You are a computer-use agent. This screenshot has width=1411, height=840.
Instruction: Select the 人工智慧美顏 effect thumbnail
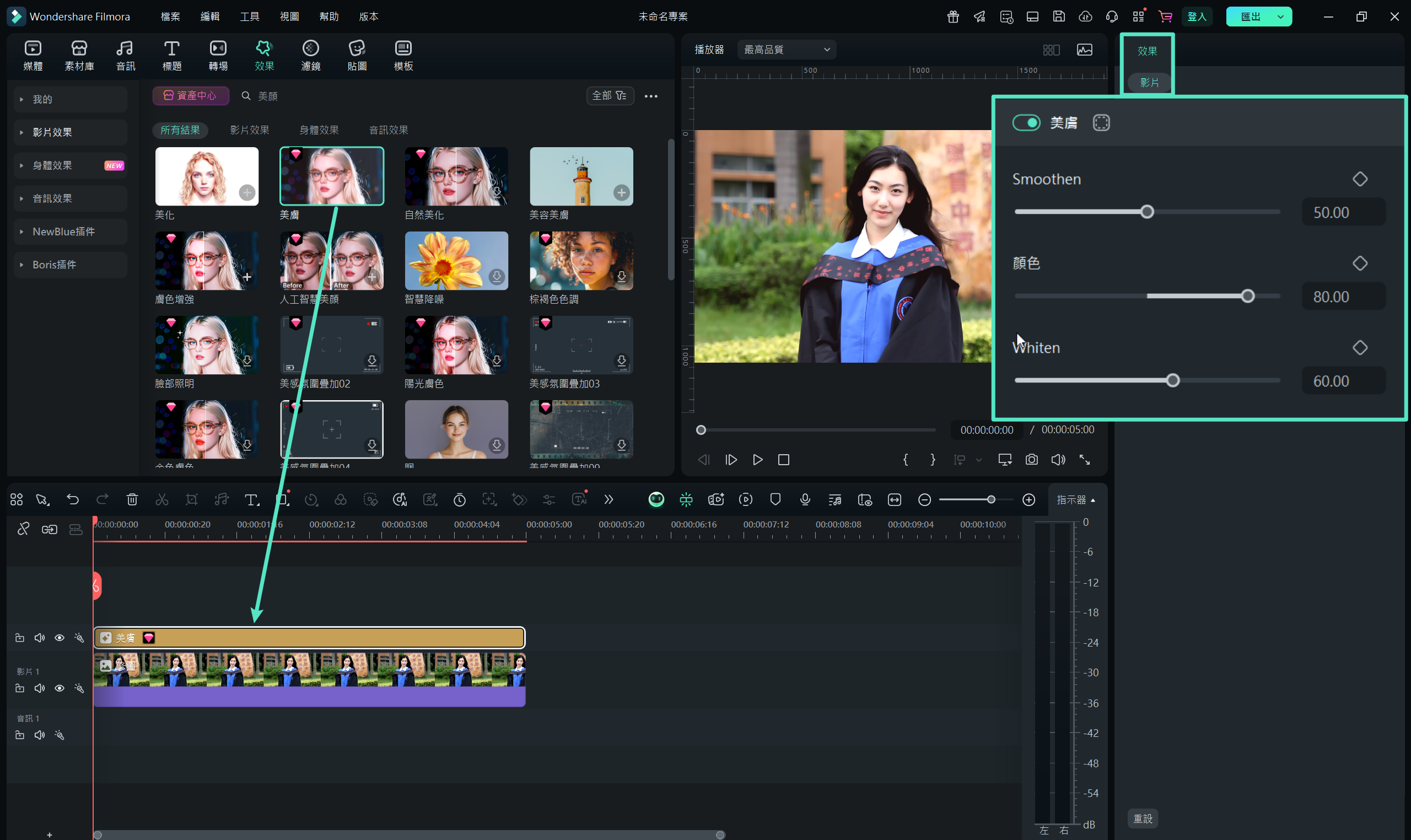332,261
